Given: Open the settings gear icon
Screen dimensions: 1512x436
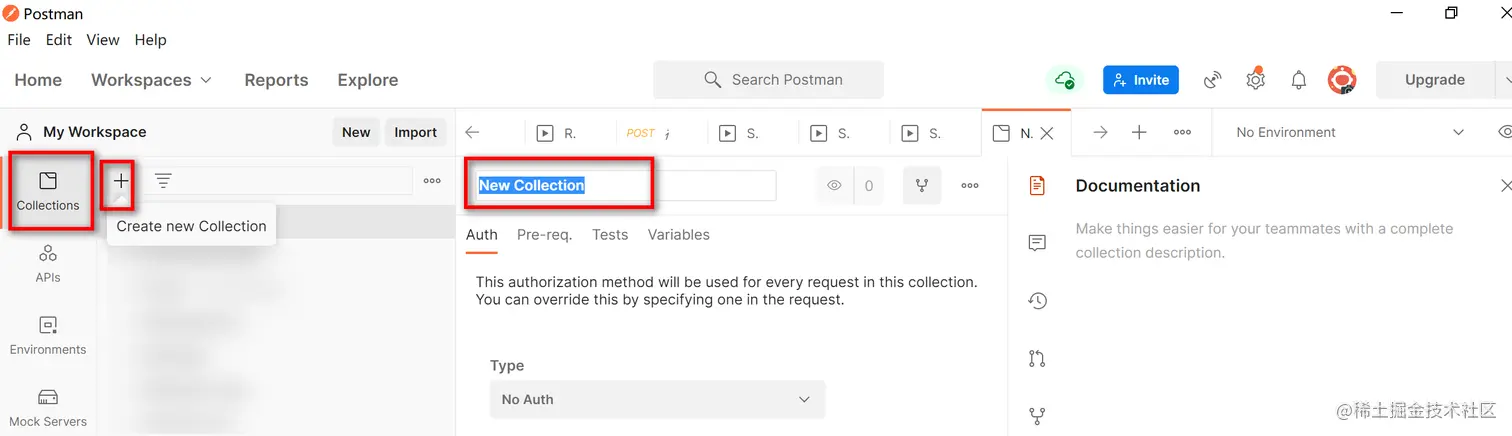Looking at the screenshot, I should (1256, 80).
